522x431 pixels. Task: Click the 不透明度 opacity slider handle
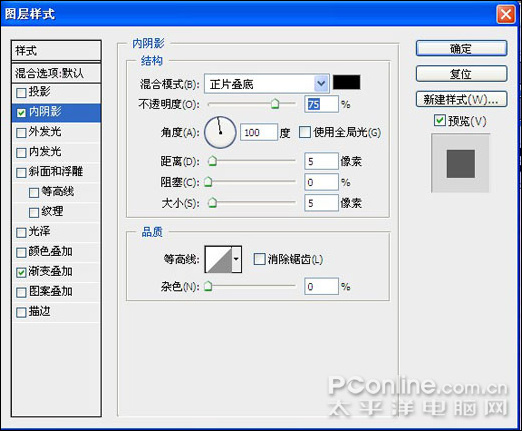pyautogui.click(x=275, y=104)
